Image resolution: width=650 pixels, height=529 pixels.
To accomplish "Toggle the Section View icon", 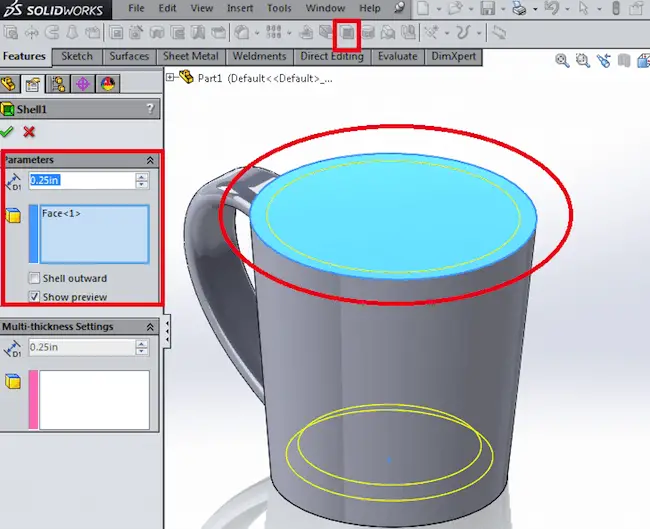I will [623, 61].
